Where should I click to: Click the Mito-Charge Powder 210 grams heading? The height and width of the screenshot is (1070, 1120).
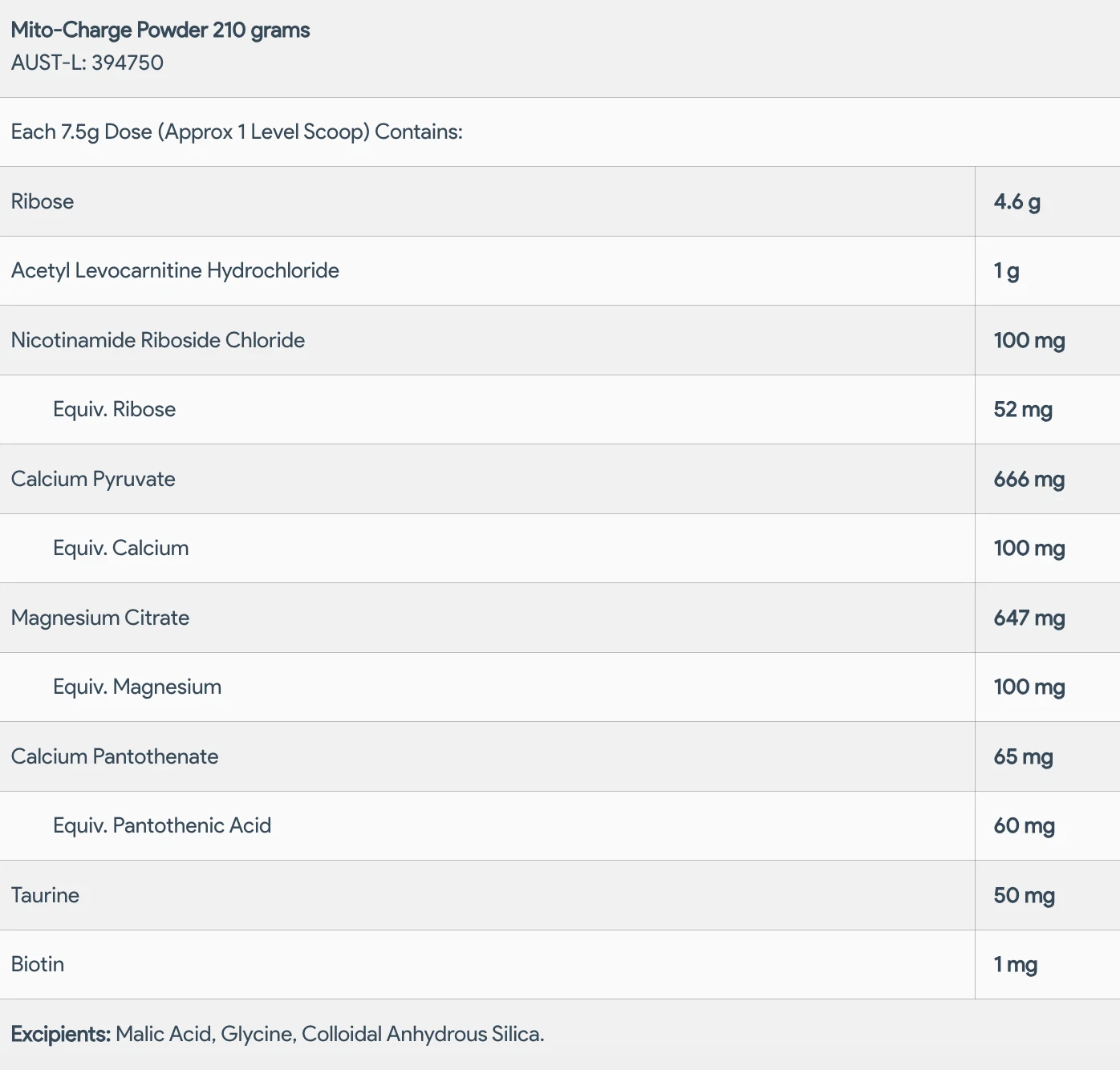point(160,30)
